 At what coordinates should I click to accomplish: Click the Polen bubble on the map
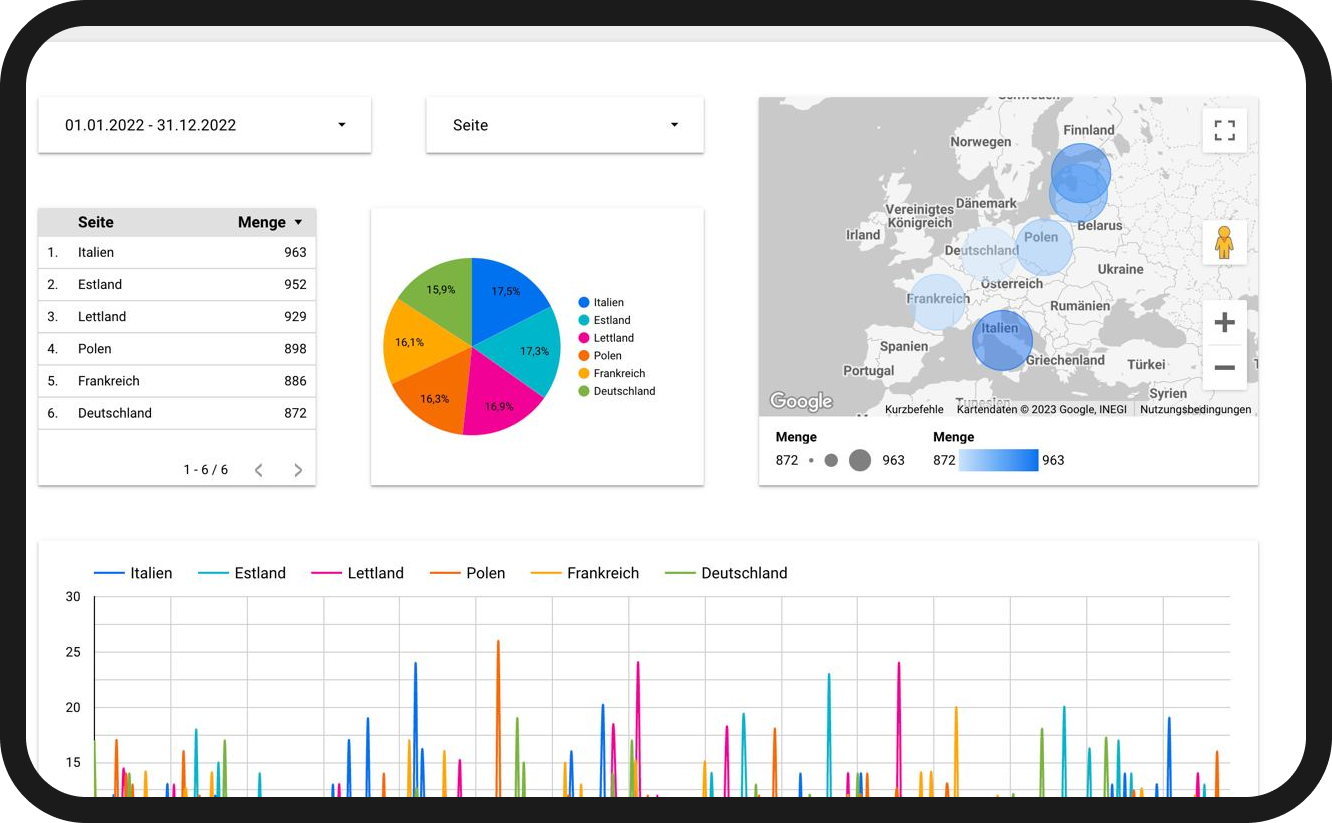tap(1044, 246)
